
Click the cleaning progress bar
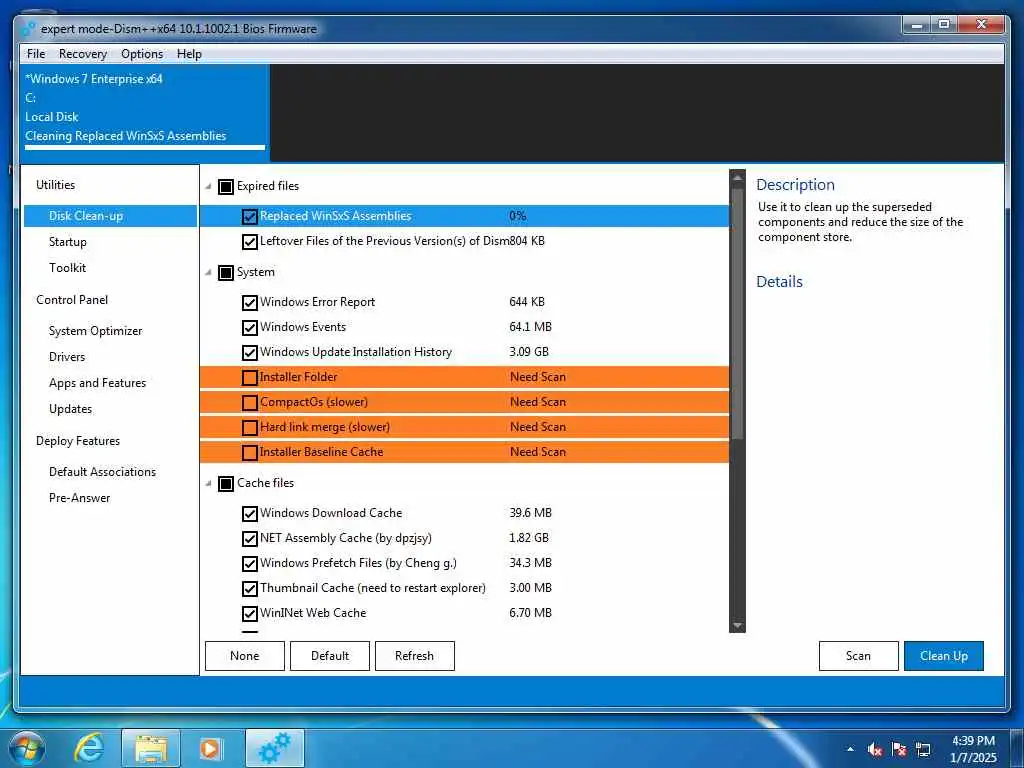[x=145, y=148]
